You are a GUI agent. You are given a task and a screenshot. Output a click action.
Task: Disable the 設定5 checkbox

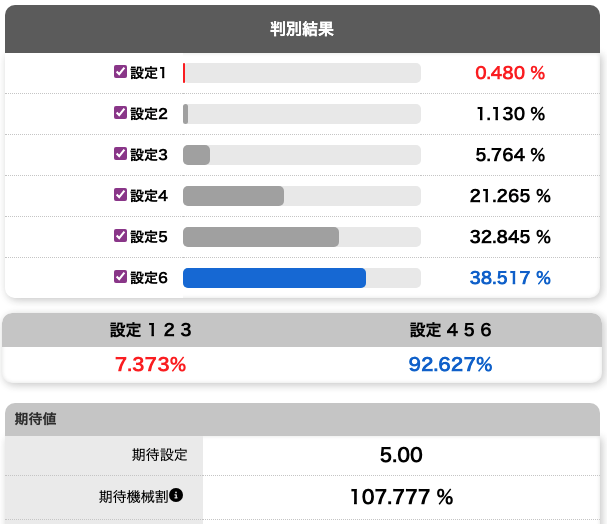point(120,236)
